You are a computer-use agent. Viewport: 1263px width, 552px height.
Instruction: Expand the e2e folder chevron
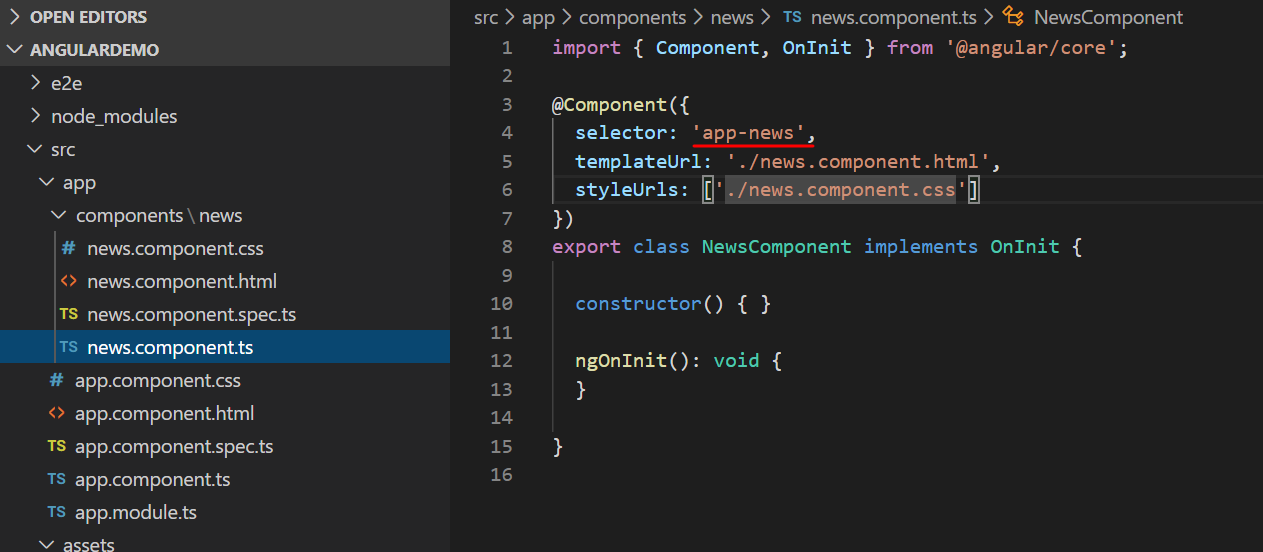(35, 83)
